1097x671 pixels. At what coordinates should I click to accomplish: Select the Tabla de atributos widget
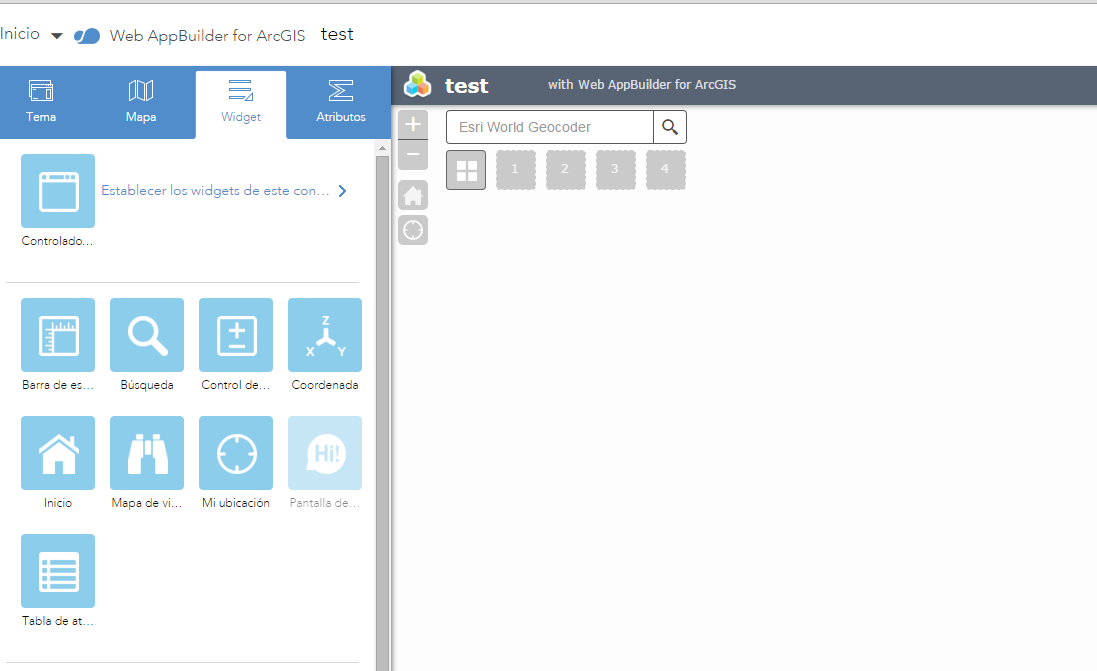pos(58,571)
